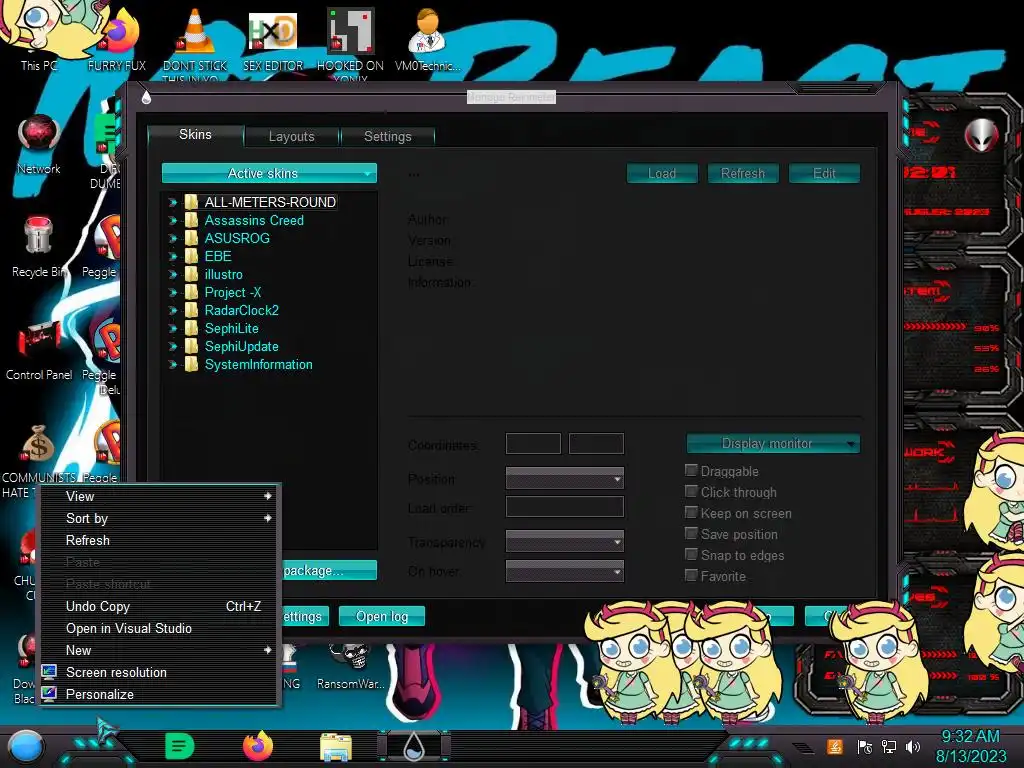Choose Screen resolution in context menu
Image resolution: width=1024 pixels, height=768 pixels.
tap(161, 672)
